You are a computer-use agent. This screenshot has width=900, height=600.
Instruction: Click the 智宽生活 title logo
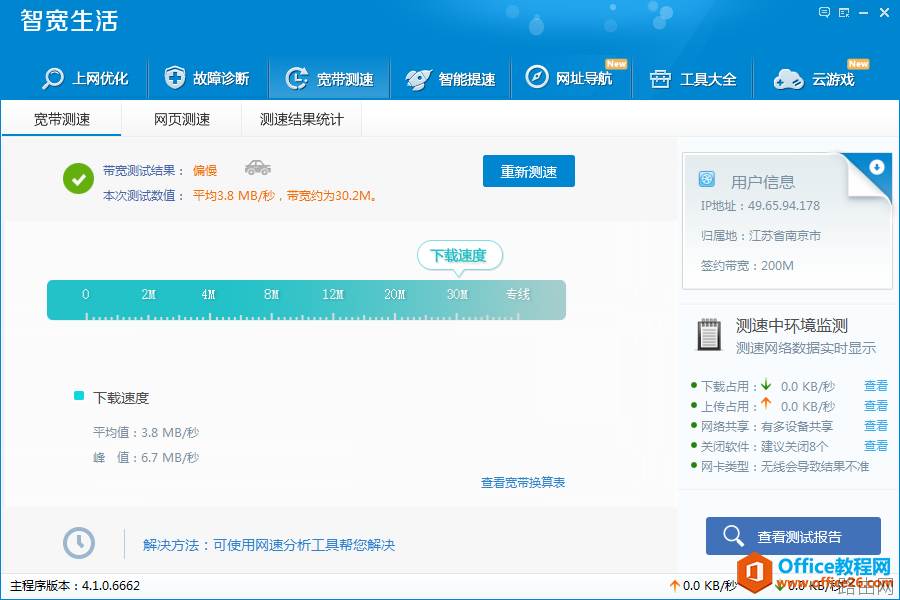click(69, 21)
